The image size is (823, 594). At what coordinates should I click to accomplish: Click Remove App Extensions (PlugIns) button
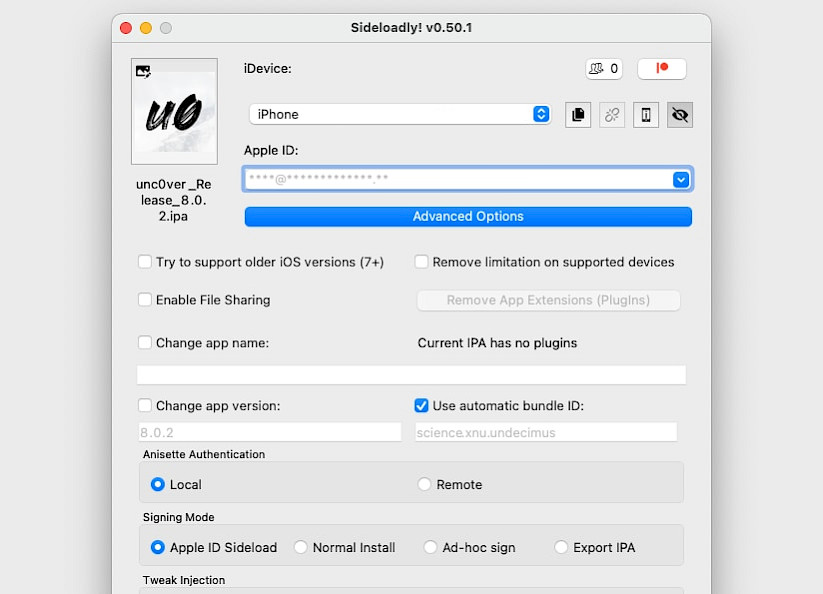pyautogui.click(x=548, y=300)
